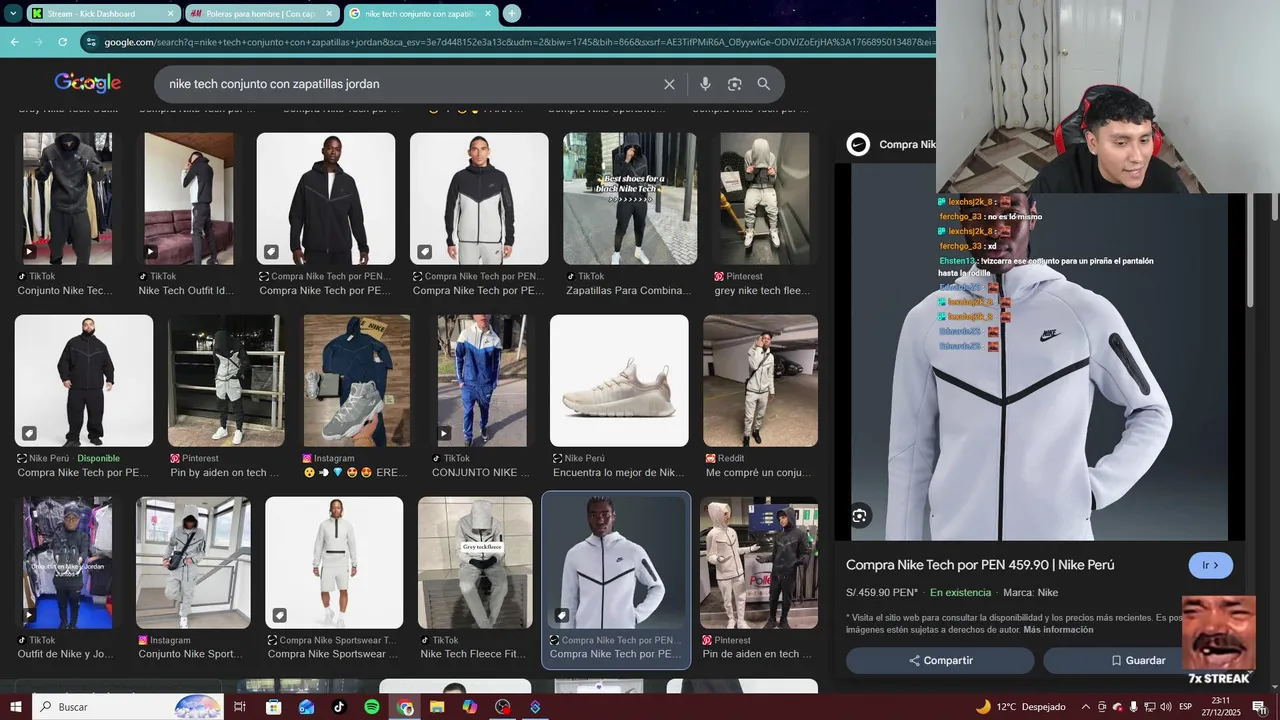1280x720 pixels.
Task: Switch to Stream - Kick Dashboard tab
Action: (x=102, y=14)
